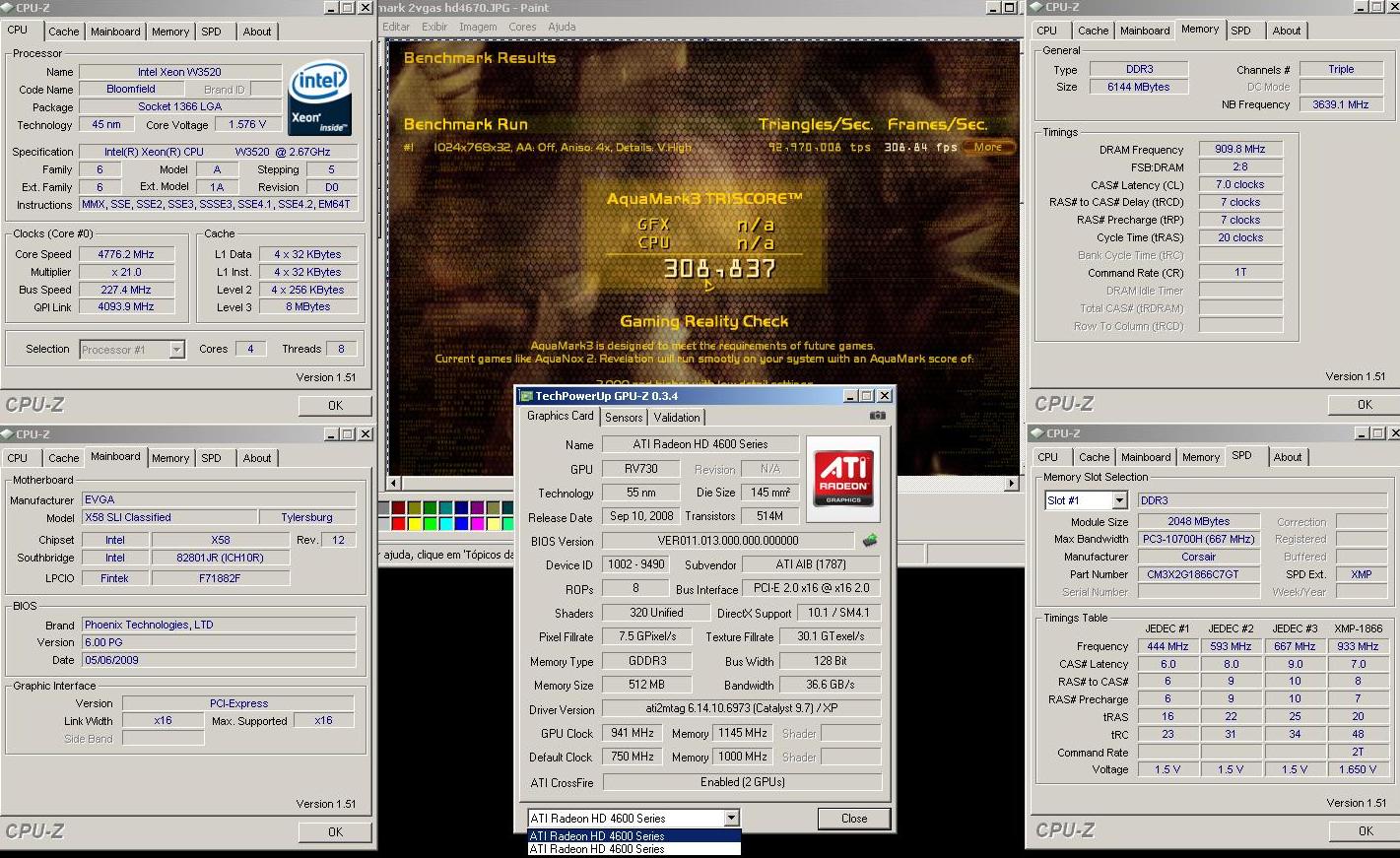
Task: Click the DRAM Frequency value 909.8 MHz
Action: click(x=1240, y=149)
